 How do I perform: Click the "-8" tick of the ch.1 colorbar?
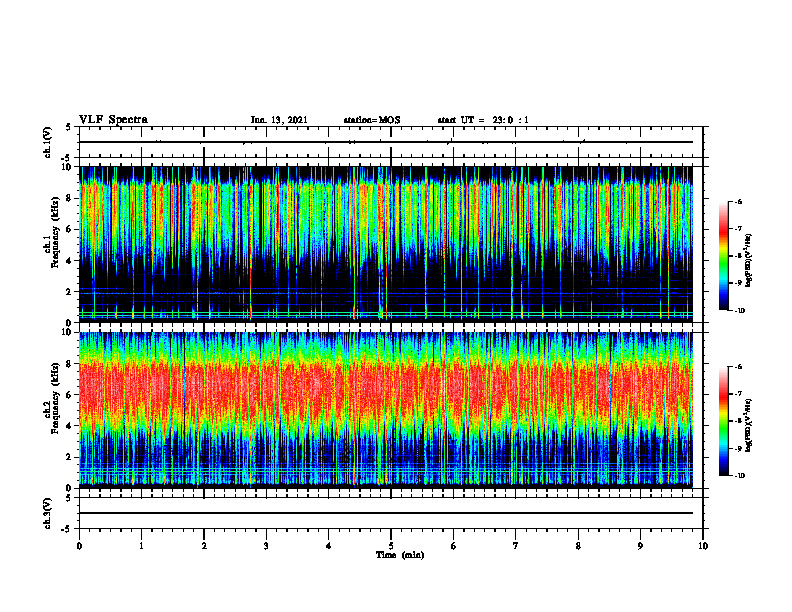coord(738,256)
